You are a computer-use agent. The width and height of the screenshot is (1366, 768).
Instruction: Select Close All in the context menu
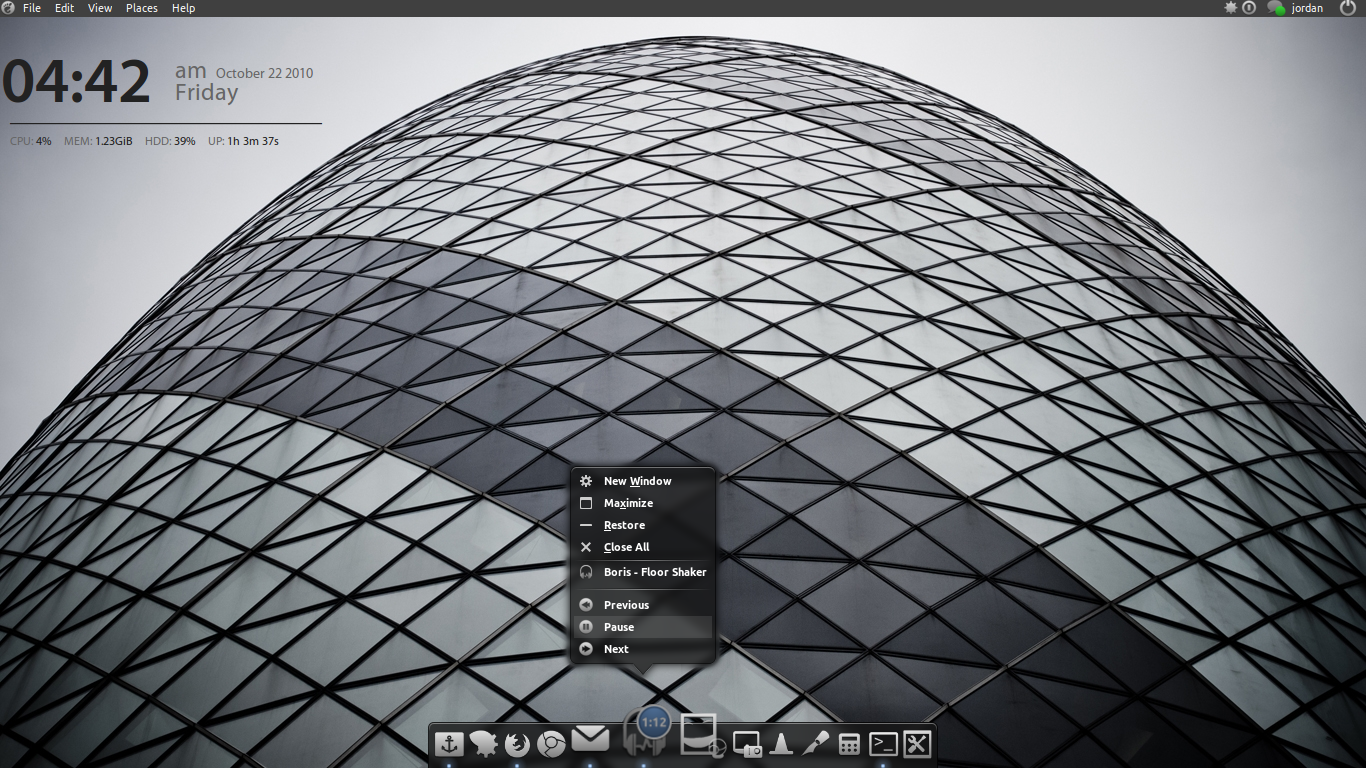pyautogui.click(x=643, y=547)
